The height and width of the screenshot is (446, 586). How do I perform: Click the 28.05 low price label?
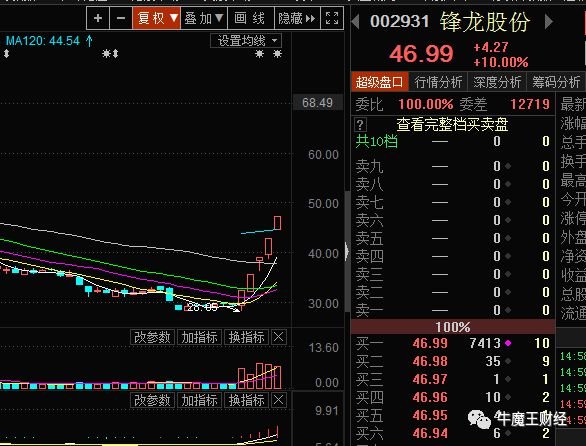(202, 307)
